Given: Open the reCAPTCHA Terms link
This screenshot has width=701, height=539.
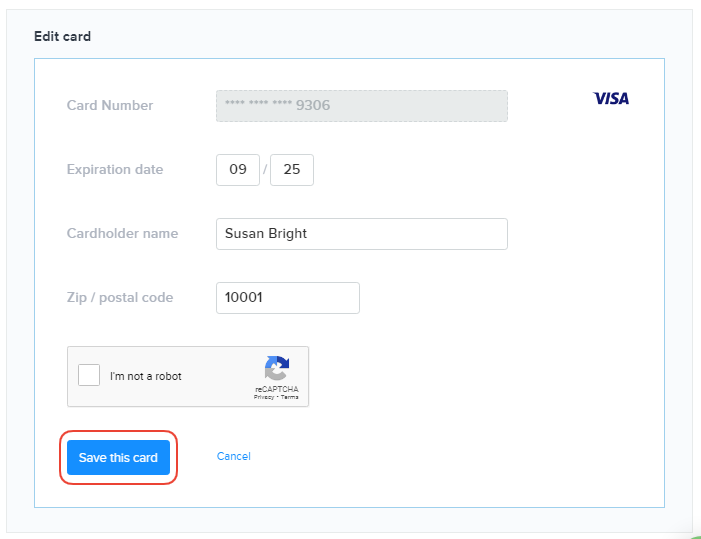Looking at the screenshot, I should pyautogui.click(x=290, y=397).
